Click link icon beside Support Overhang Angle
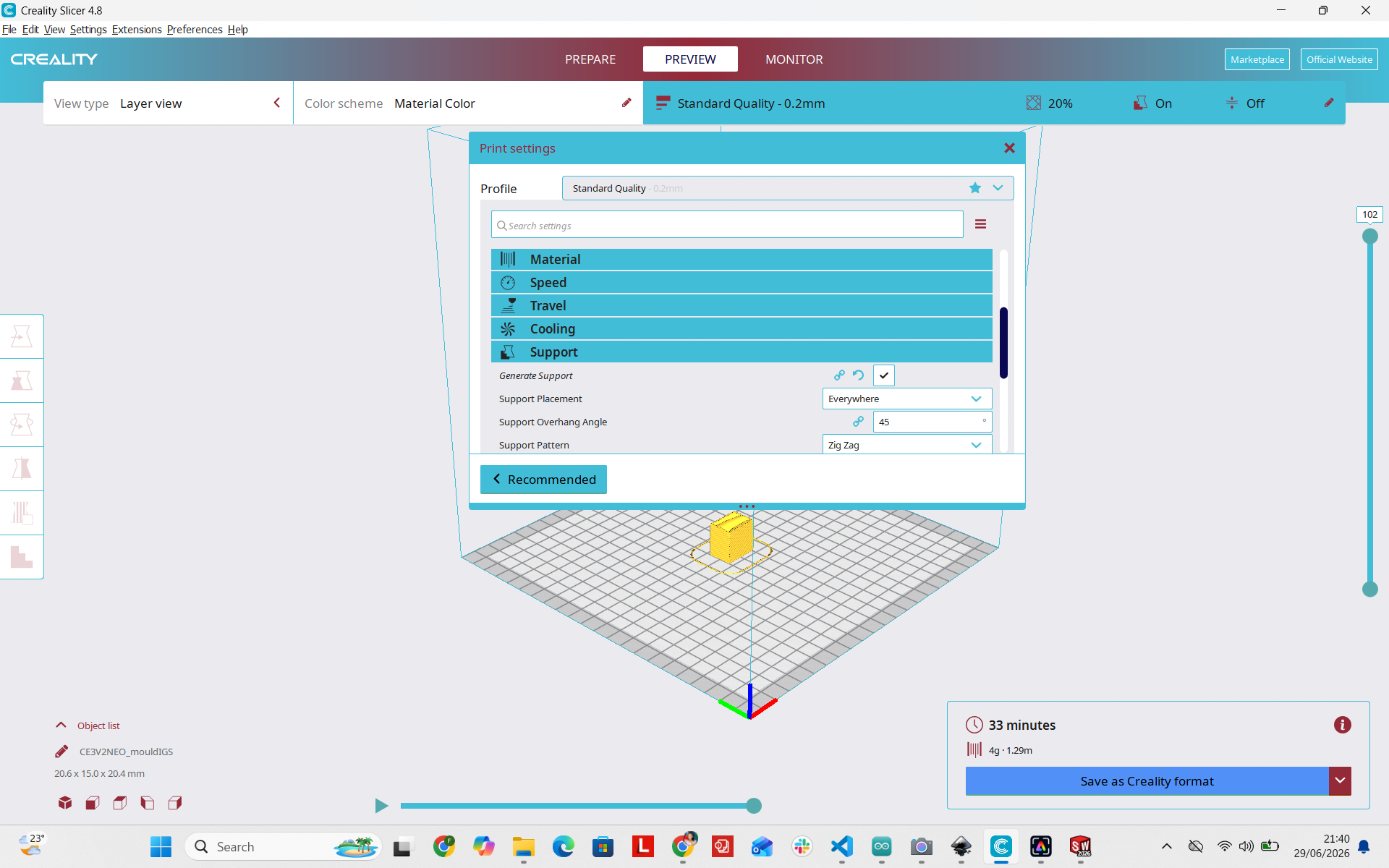The height and width of the screenshot is (868, 1389). [x=858, y=422]
